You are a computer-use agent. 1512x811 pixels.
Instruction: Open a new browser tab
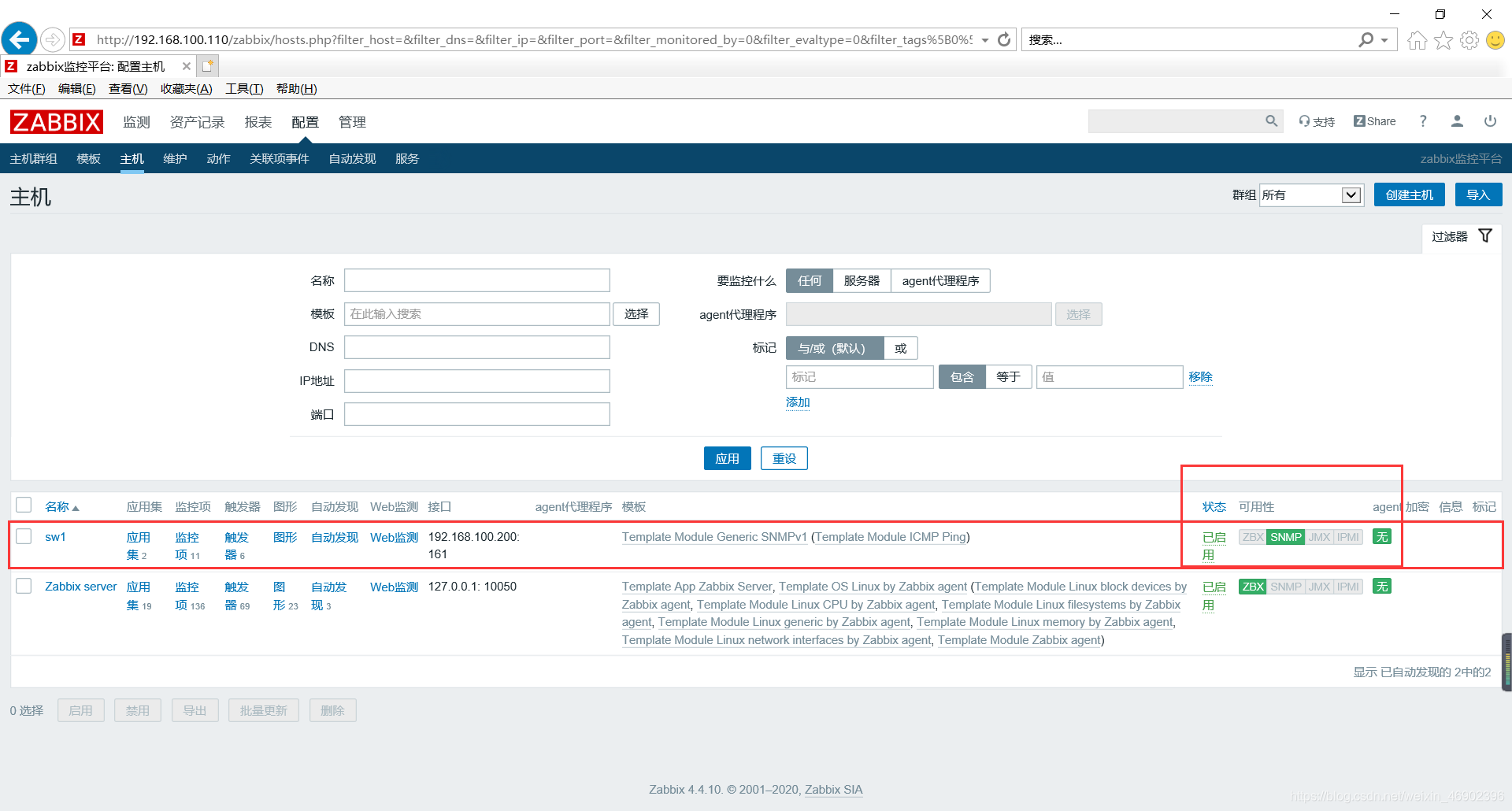(x=208, y=66)
